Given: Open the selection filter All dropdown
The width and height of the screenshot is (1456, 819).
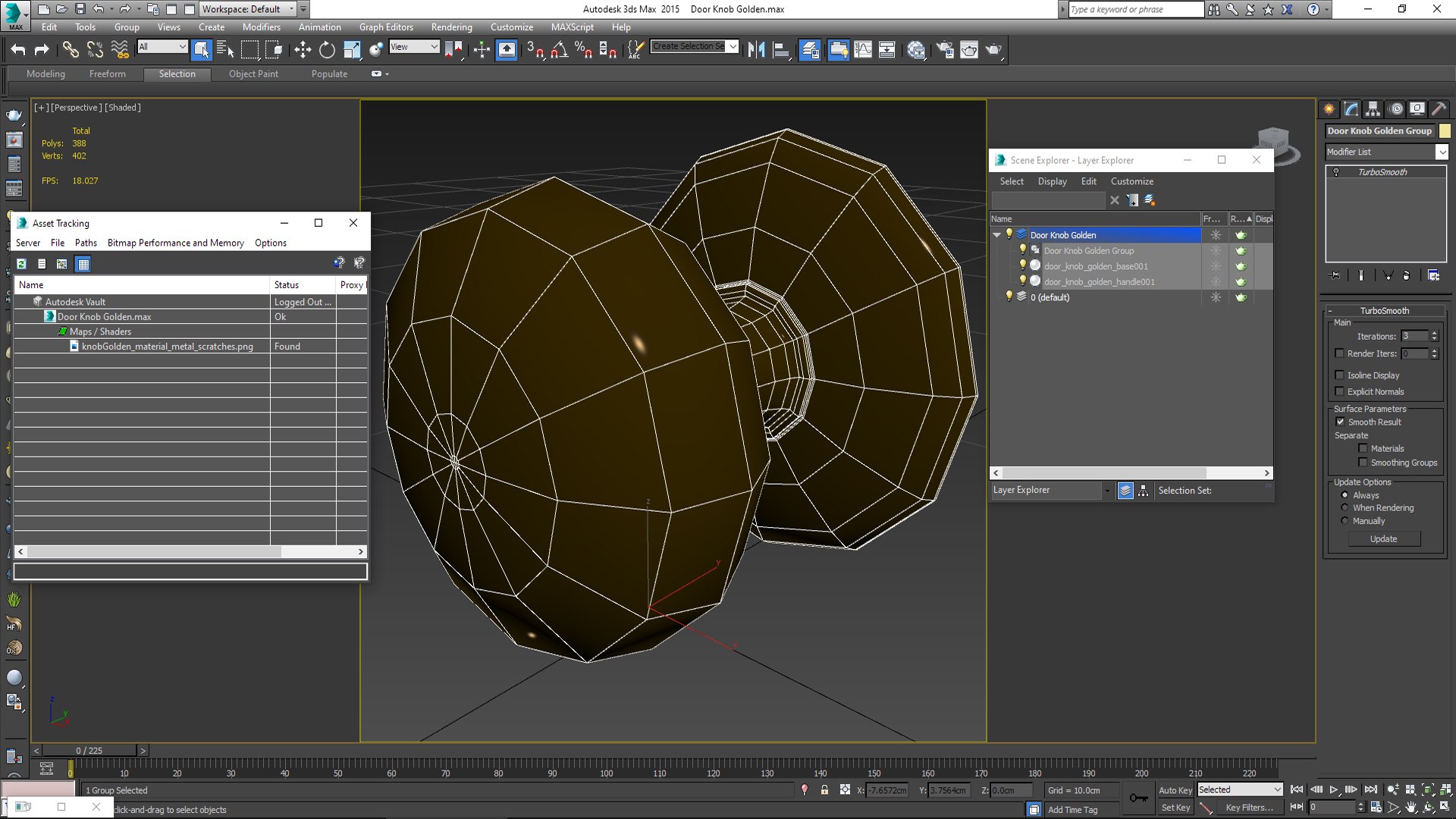Looking at the screenshot, I should coord(162,47).
